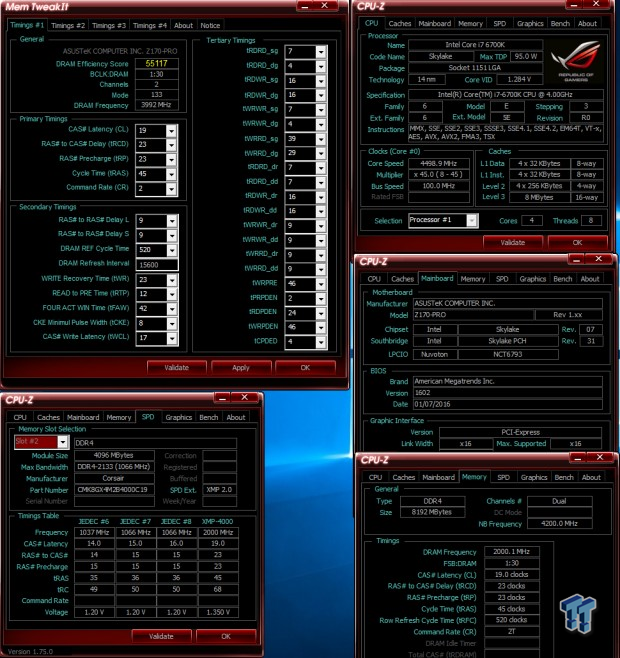Click OK button in Mem TweakIt
Viewport: 620px width, 658px height.
point(305,368)
